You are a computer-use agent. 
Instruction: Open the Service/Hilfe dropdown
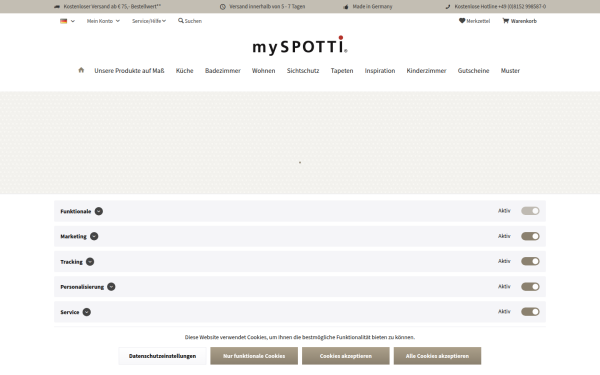click(149, 21)
